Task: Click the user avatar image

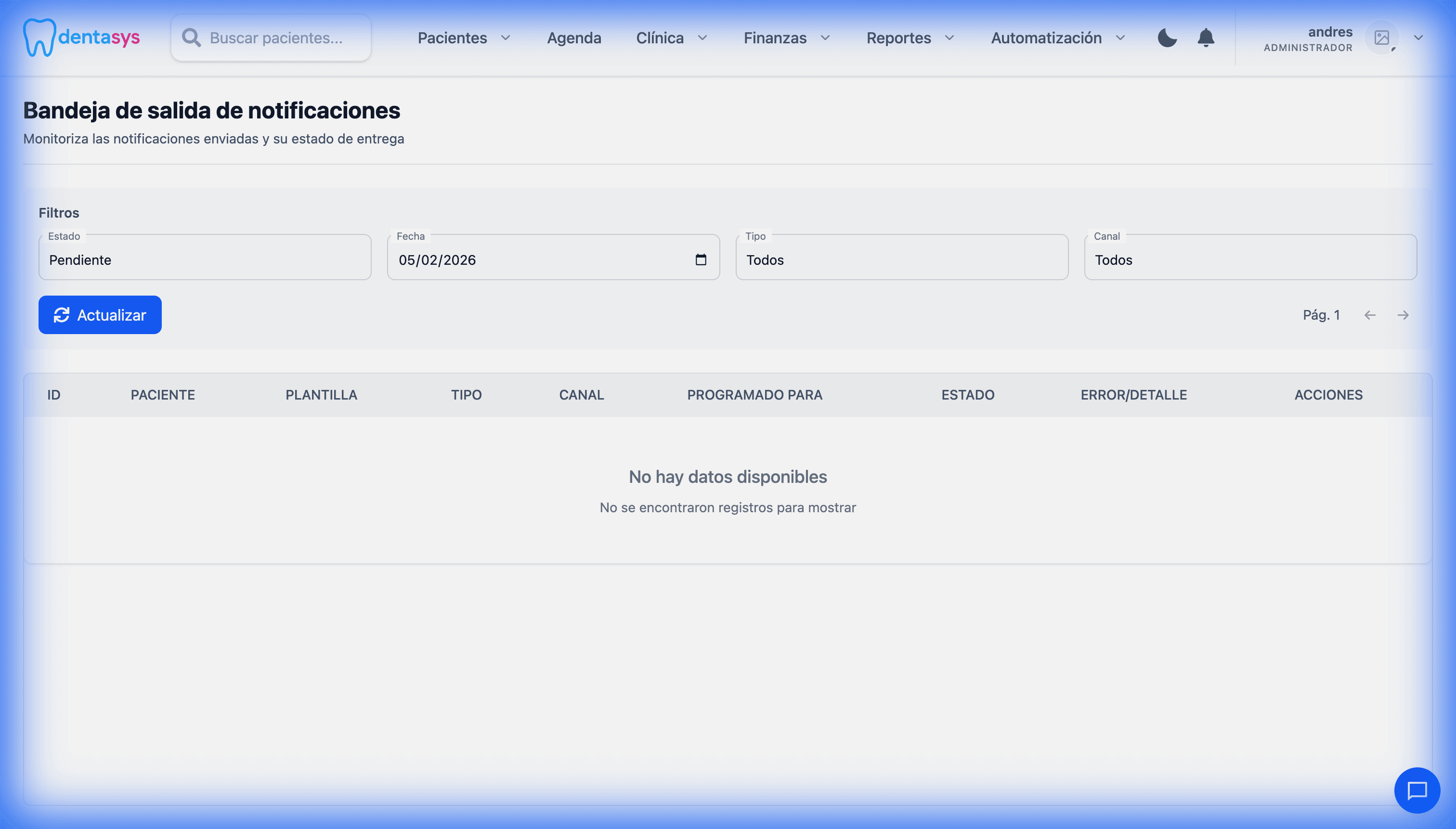Action: pos(1381,38)
